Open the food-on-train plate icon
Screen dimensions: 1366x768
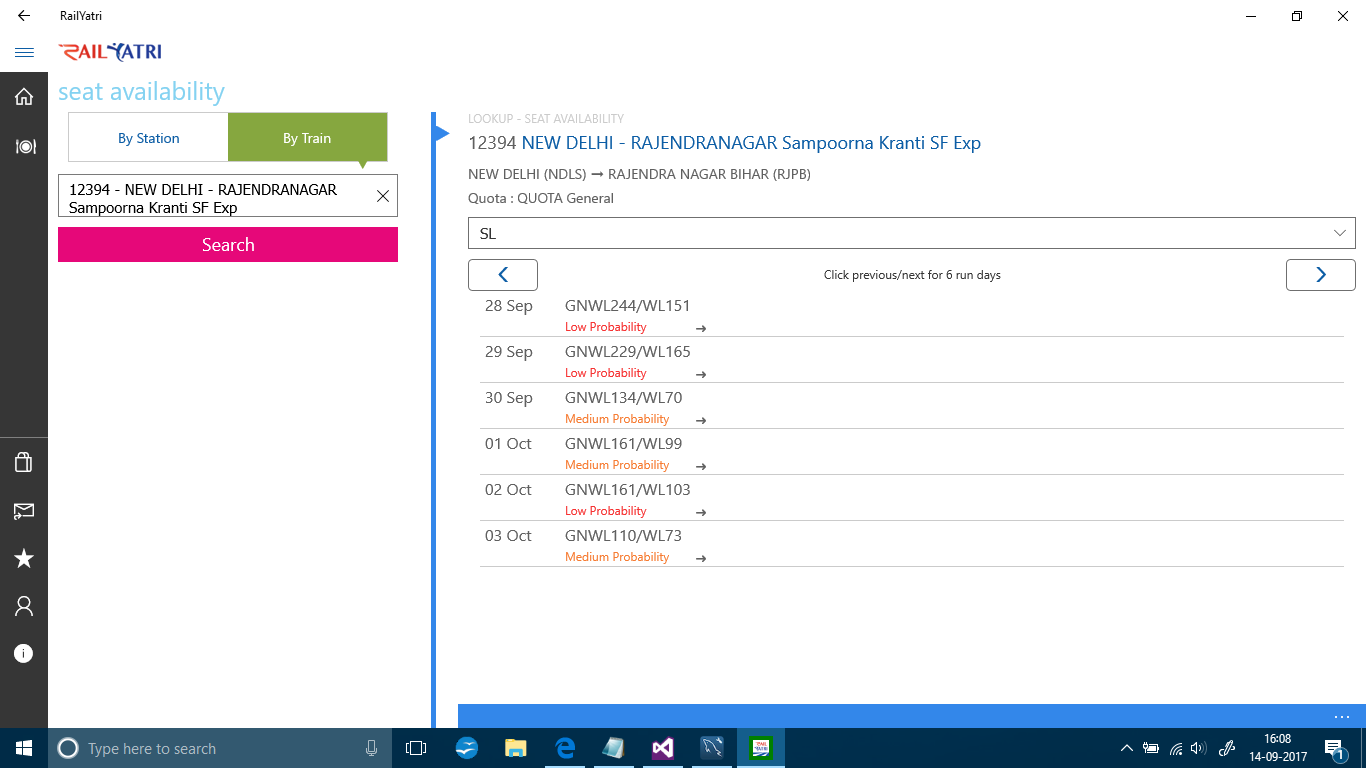24,146
